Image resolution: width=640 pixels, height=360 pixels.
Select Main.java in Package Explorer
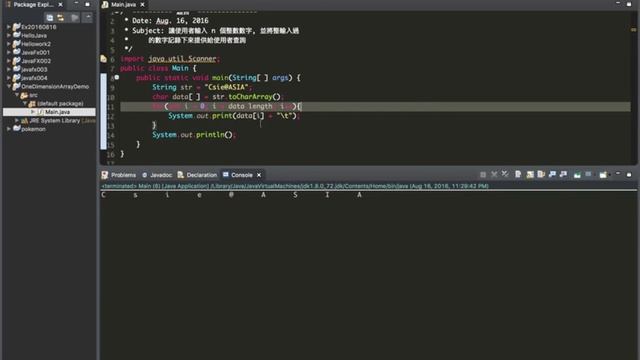pos(58,112)
